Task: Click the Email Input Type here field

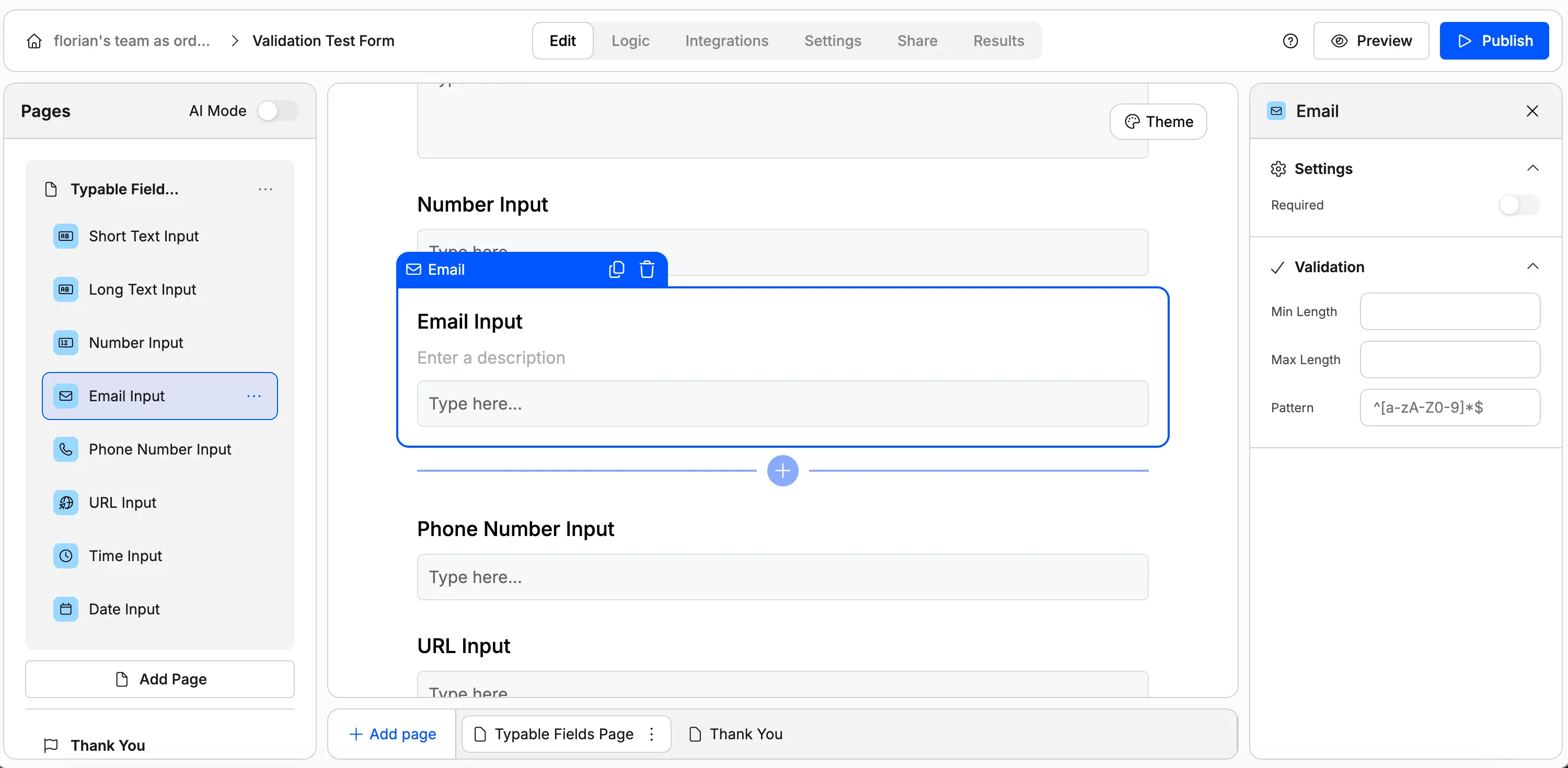Action: click(782, 403)
